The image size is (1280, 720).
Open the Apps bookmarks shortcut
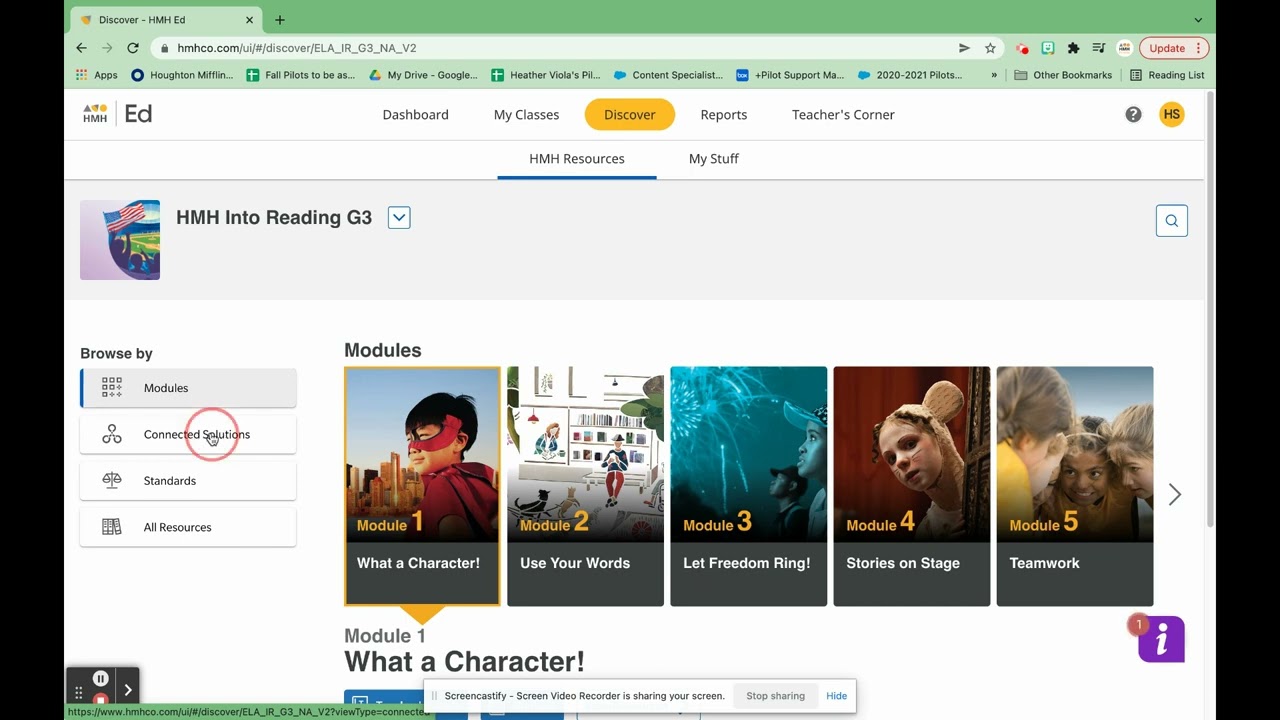tap(97, 75)
